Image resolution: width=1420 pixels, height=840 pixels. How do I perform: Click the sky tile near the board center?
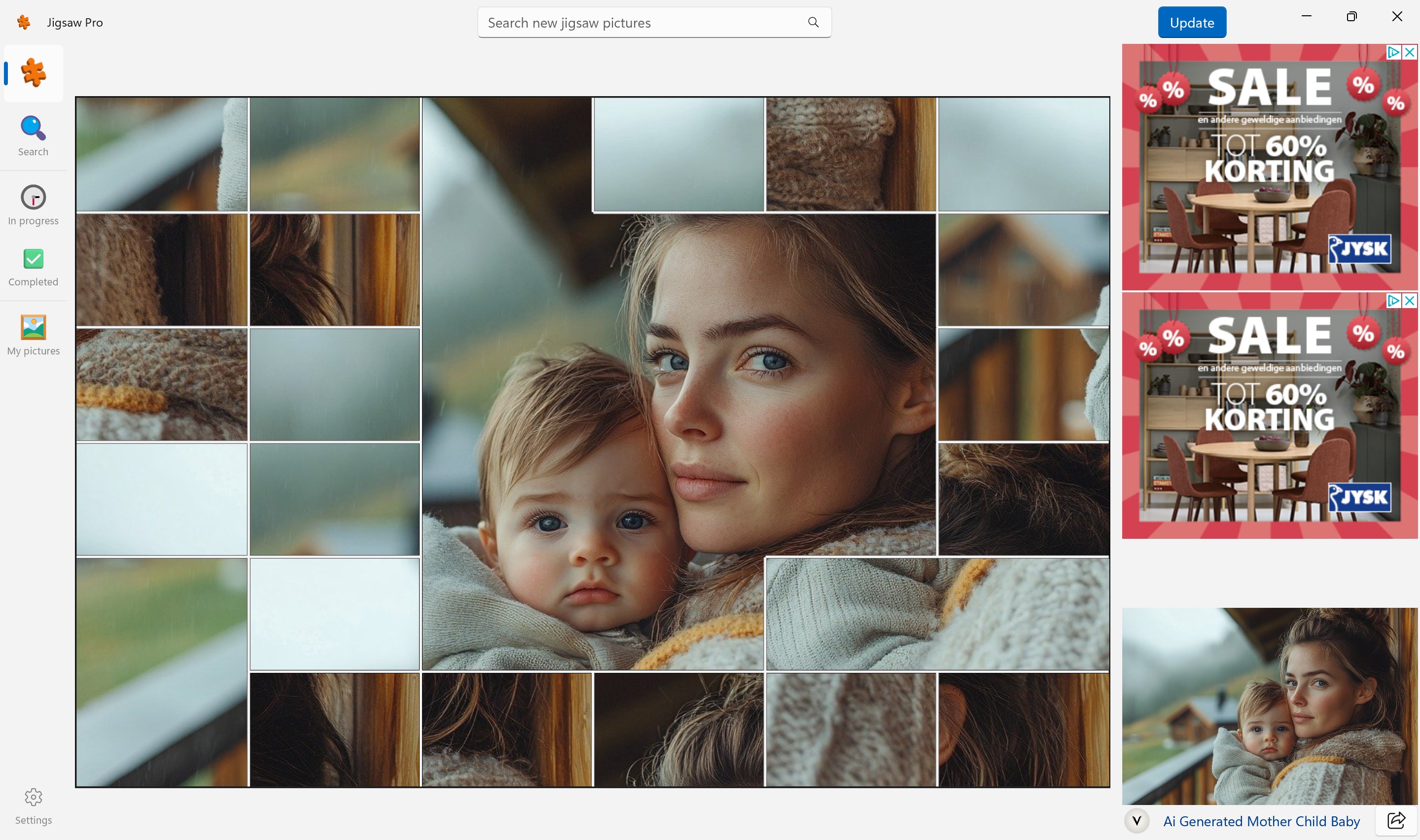(x=678, y=154)
